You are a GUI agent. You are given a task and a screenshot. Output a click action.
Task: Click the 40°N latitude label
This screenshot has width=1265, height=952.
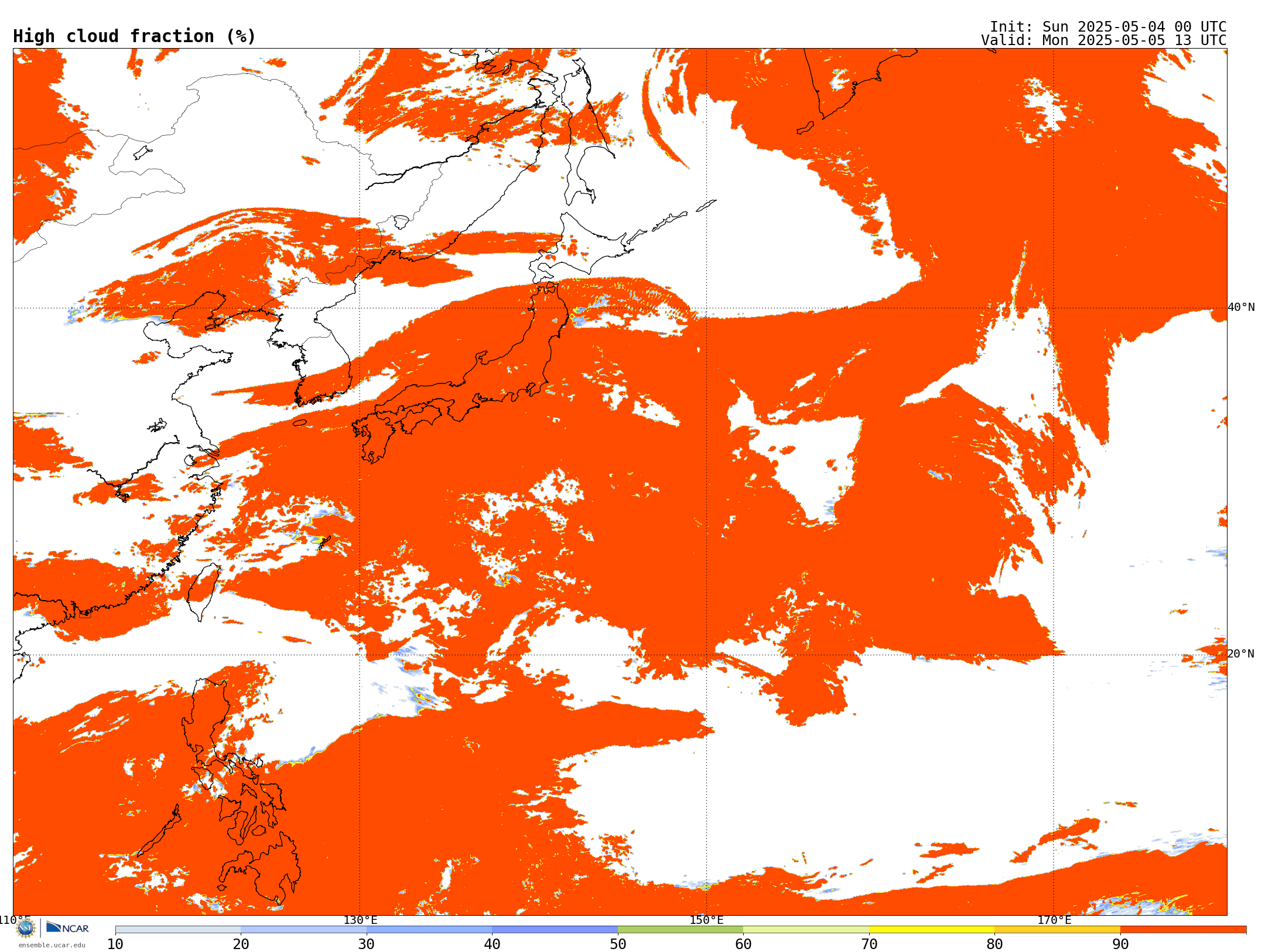pyautogui.click(x=1241, y=307)
